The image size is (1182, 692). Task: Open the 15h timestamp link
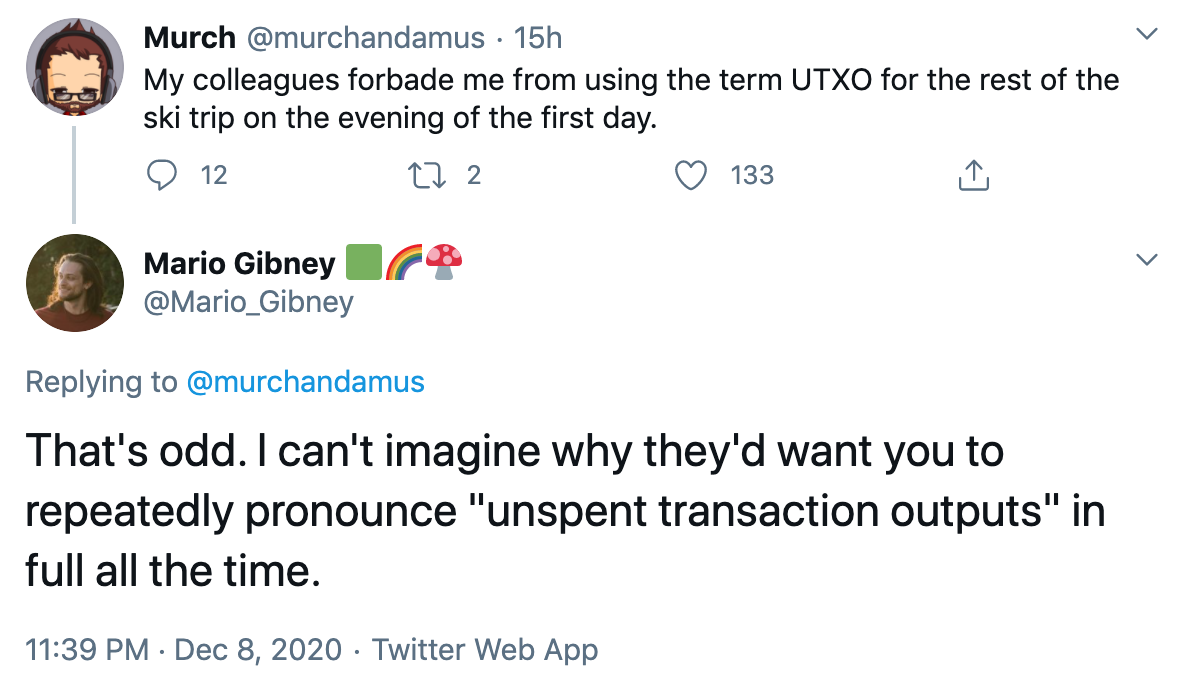(537, 39)
